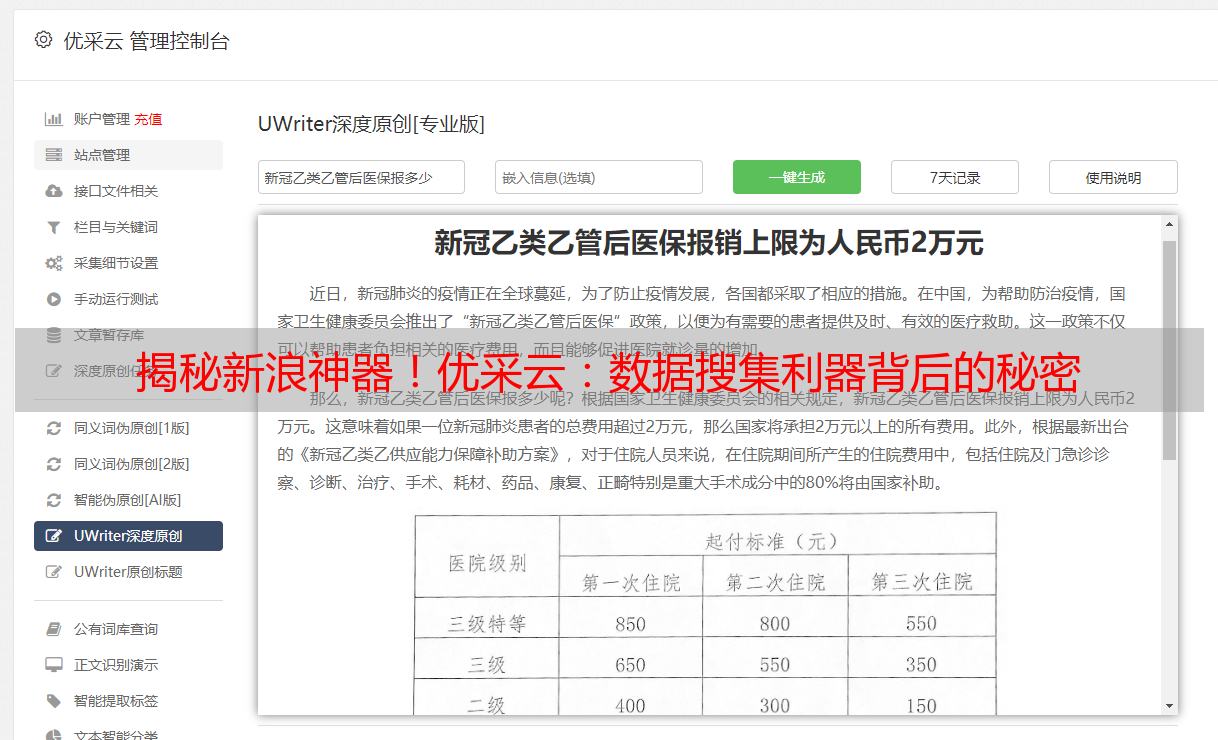Click the 优采云 管理控制台 header title

pos(147,41)
